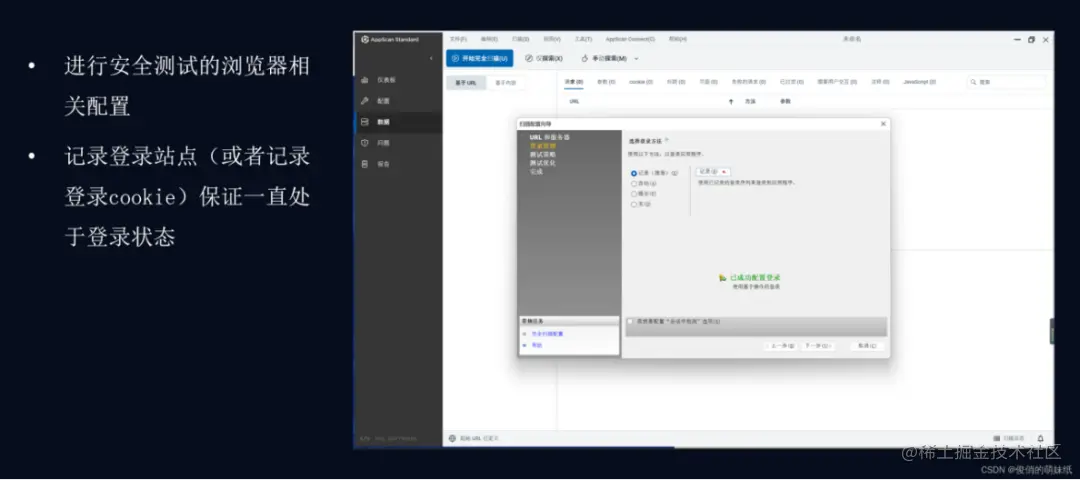Click the 仅探索(X) explore-only button
Screen dimensions: 1080x480
(x=544, y=59)
